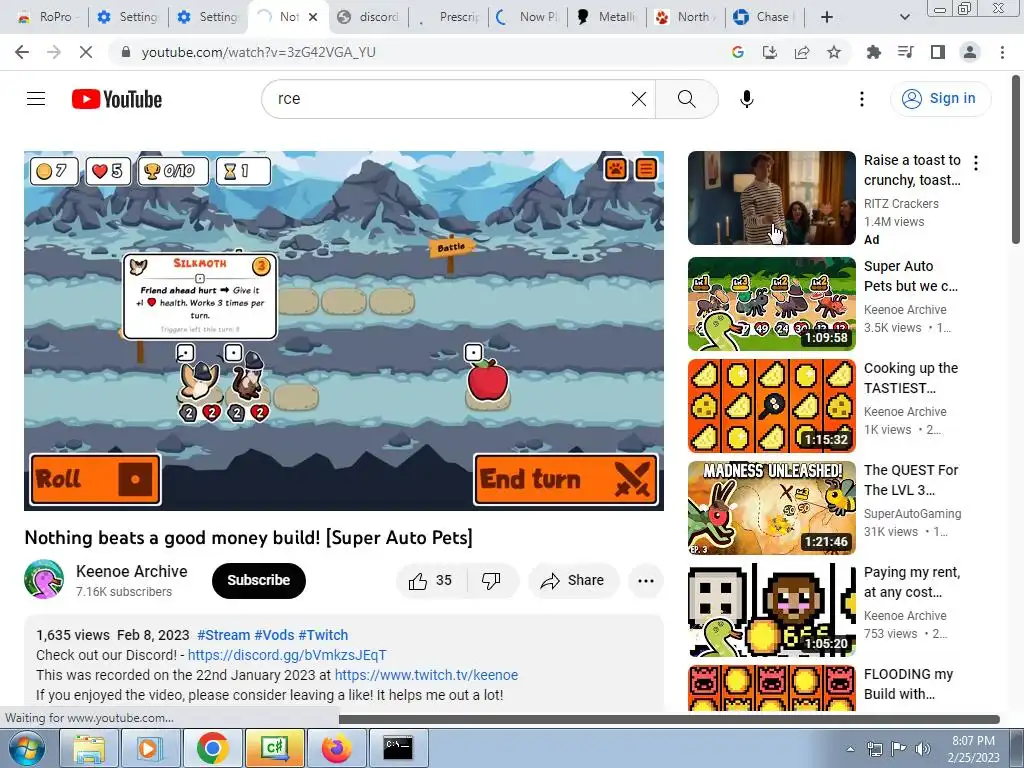Open a new browser tab
This screenshot has width=1024, height=768.
[827, 17]
